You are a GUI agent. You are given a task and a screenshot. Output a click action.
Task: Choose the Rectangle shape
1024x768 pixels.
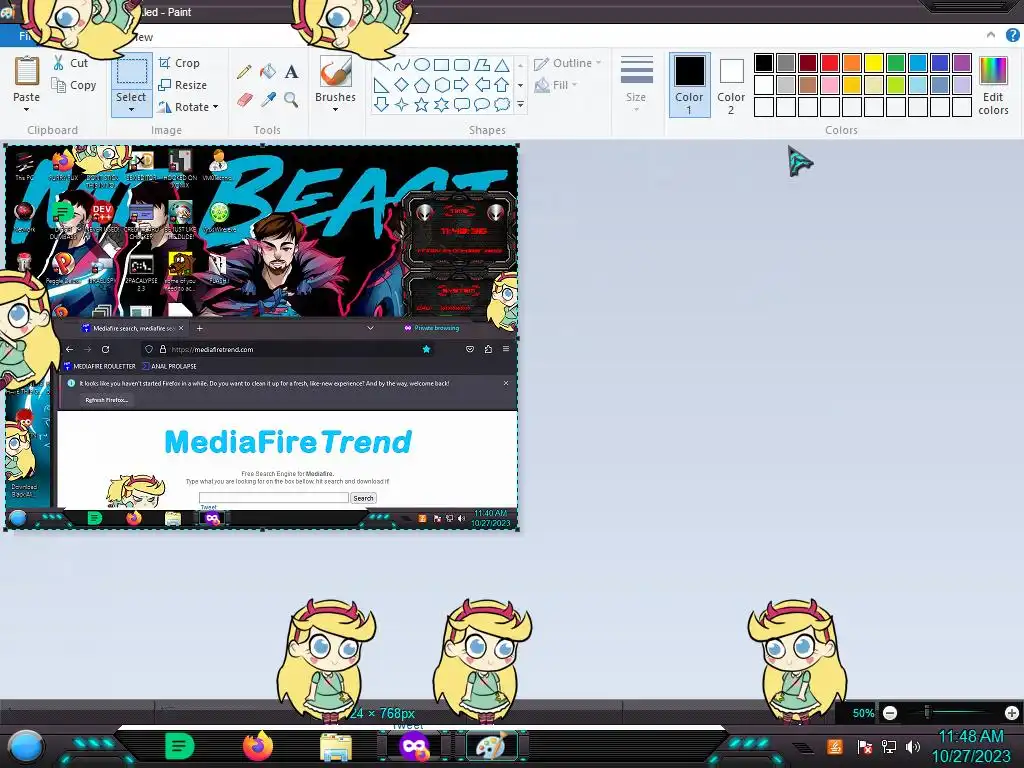pyautogui.click(x=441, y=64)
